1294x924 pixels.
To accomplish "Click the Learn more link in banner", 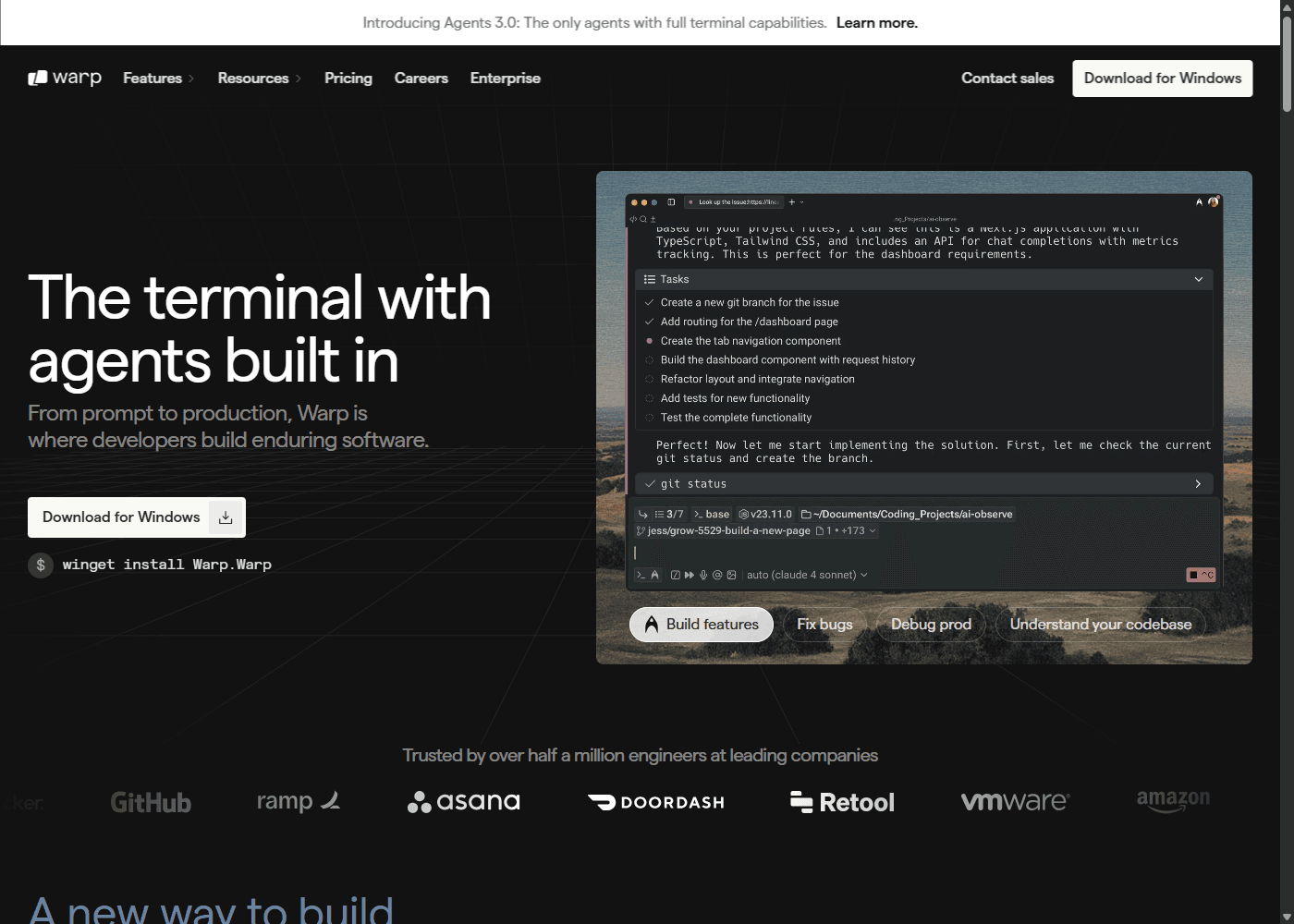I will coord(877,23).
